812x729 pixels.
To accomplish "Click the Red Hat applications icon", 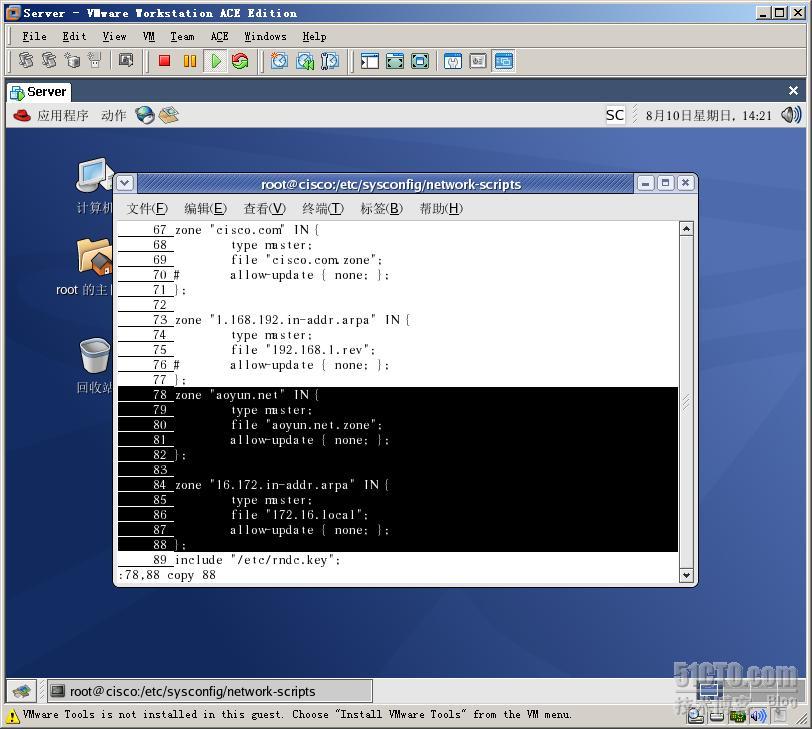I will [22, 115].
